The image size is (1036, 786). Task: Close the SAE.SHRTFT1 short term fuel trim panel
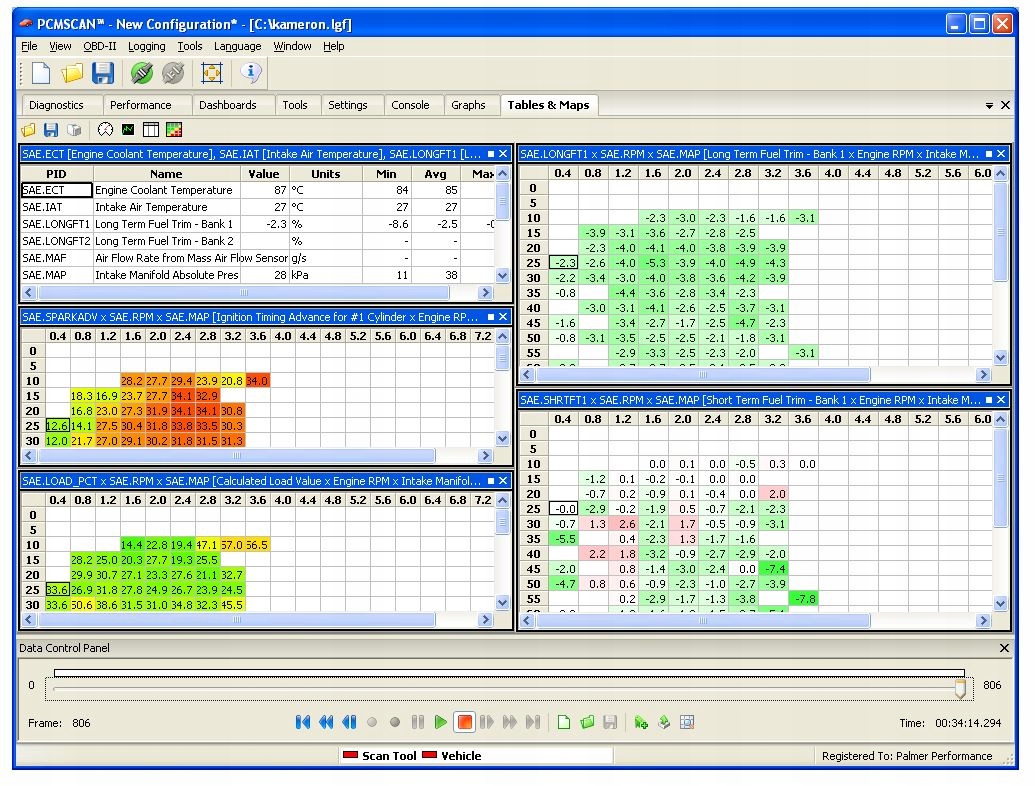1002,400
